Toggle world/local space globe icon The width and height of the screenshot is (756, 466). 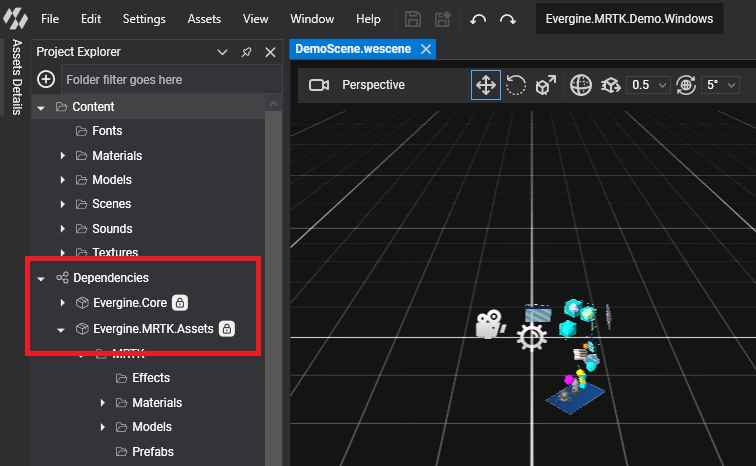[581, 85]
